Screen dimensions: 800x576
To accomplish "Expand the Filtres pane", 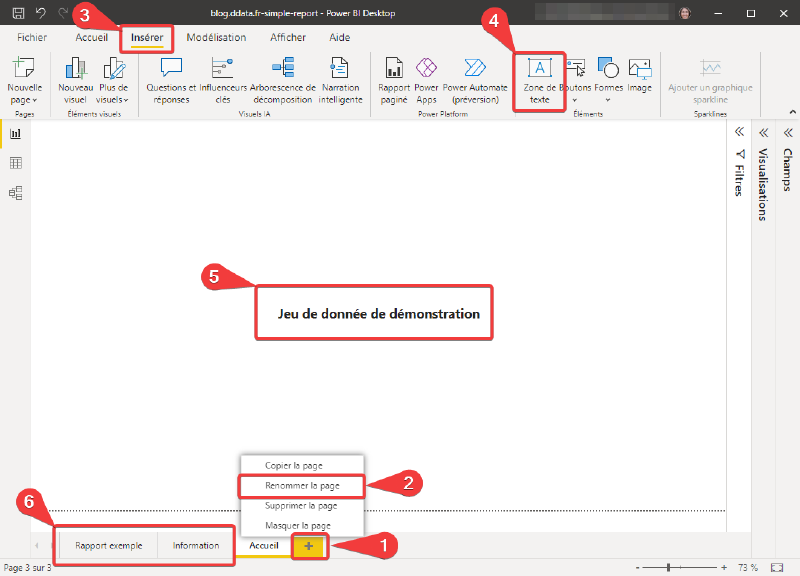I will pos(739,132).
